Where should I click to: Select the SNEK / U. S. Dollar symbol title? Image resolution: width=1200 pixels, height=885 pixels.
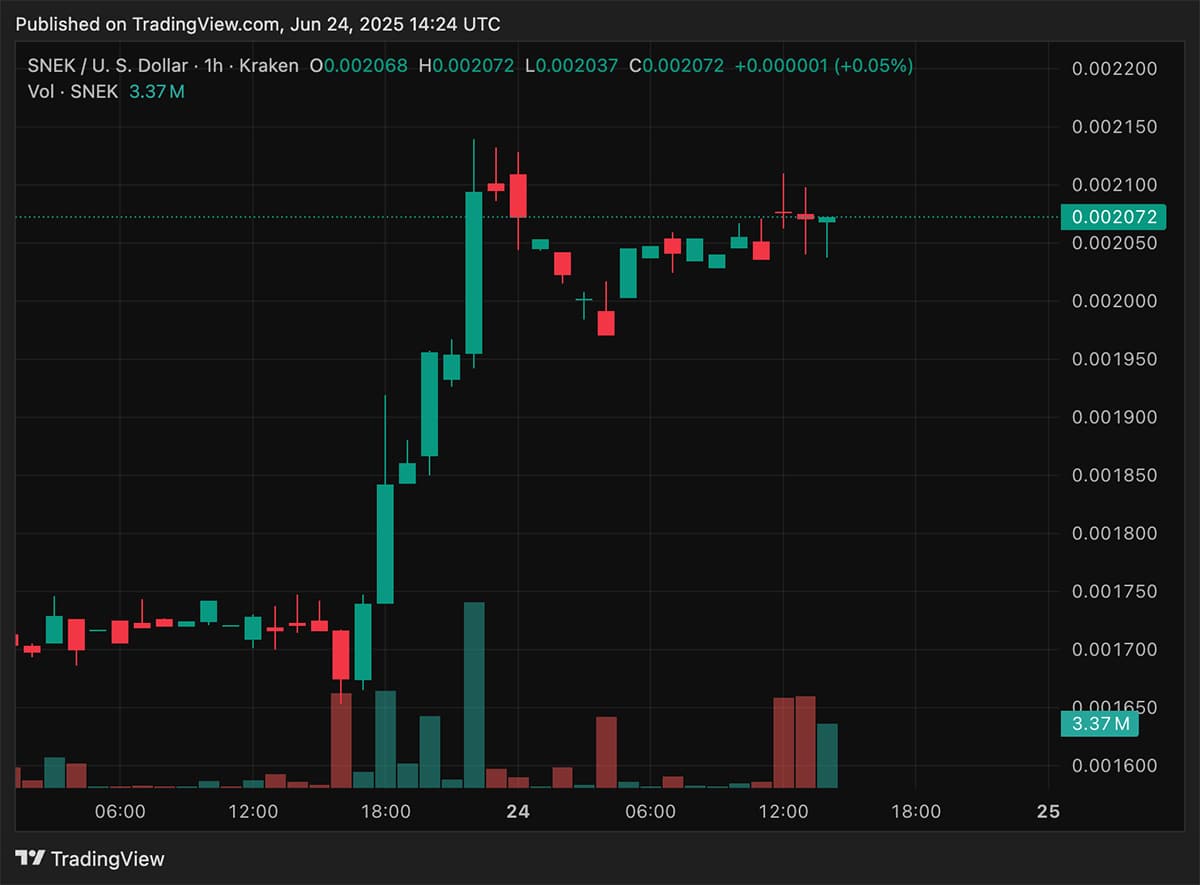tap(107, 66)
